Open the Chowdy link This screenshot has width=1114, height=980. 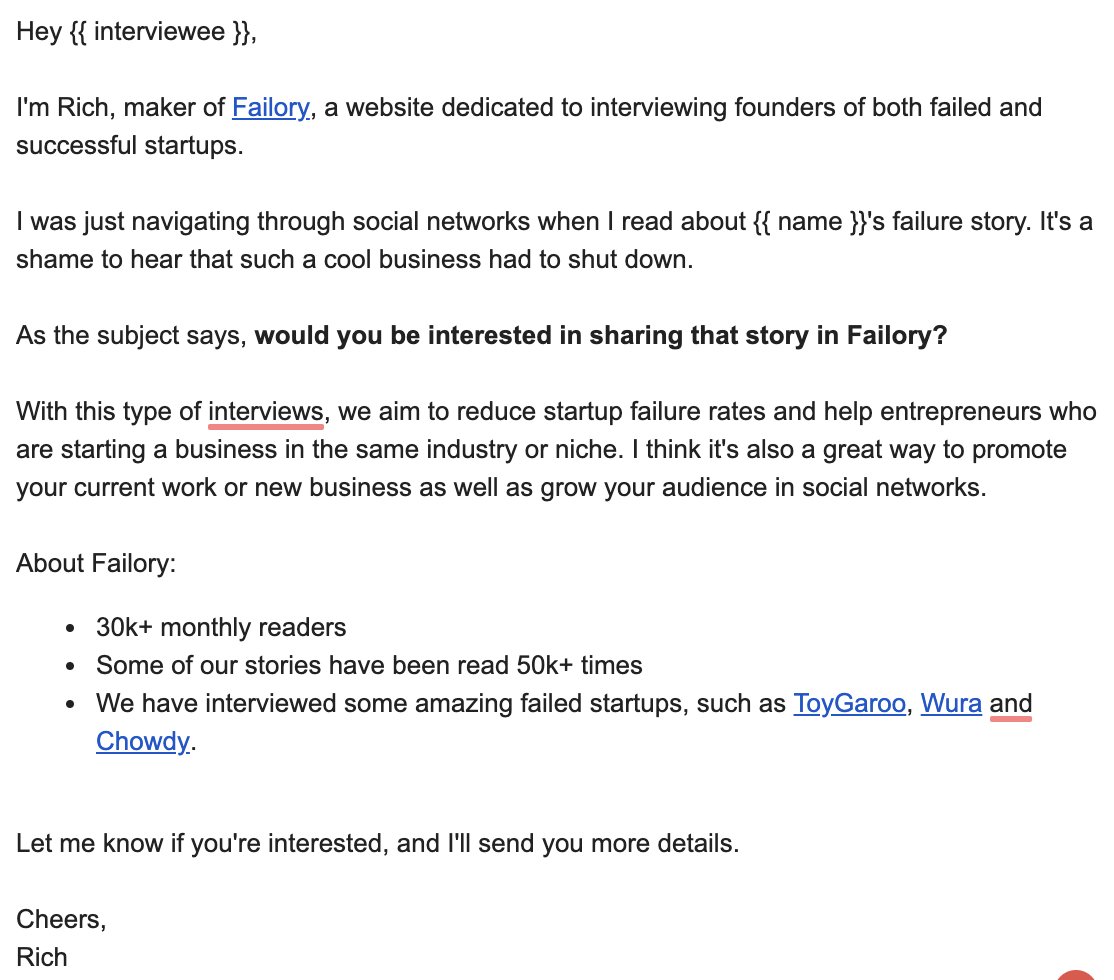(143, 741)
